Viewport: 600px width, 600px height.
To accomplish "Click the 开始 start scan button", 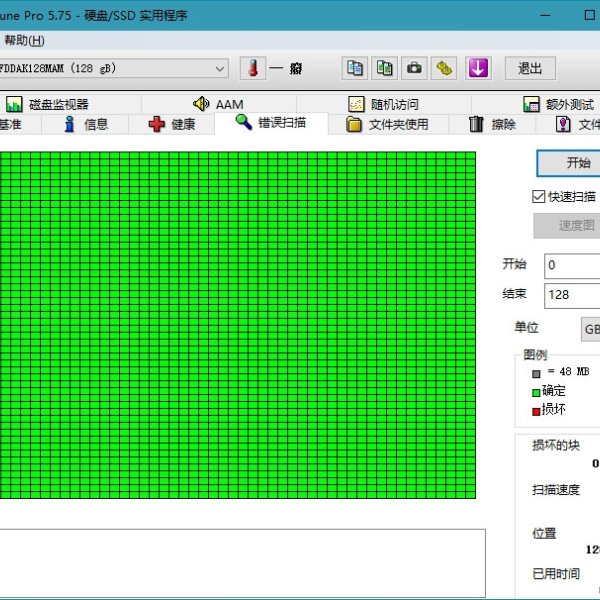I will click(569, 163).
